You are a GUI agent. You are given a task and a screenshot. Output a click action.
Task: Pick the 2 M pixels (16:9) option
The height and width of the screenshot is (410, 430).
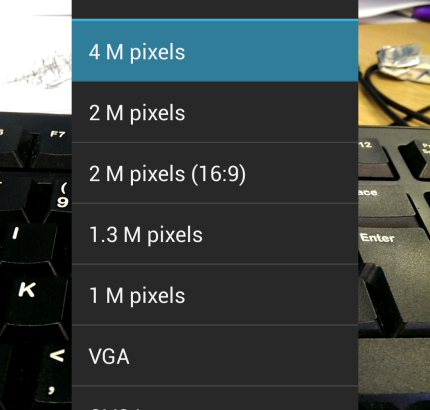click(215, 173)
